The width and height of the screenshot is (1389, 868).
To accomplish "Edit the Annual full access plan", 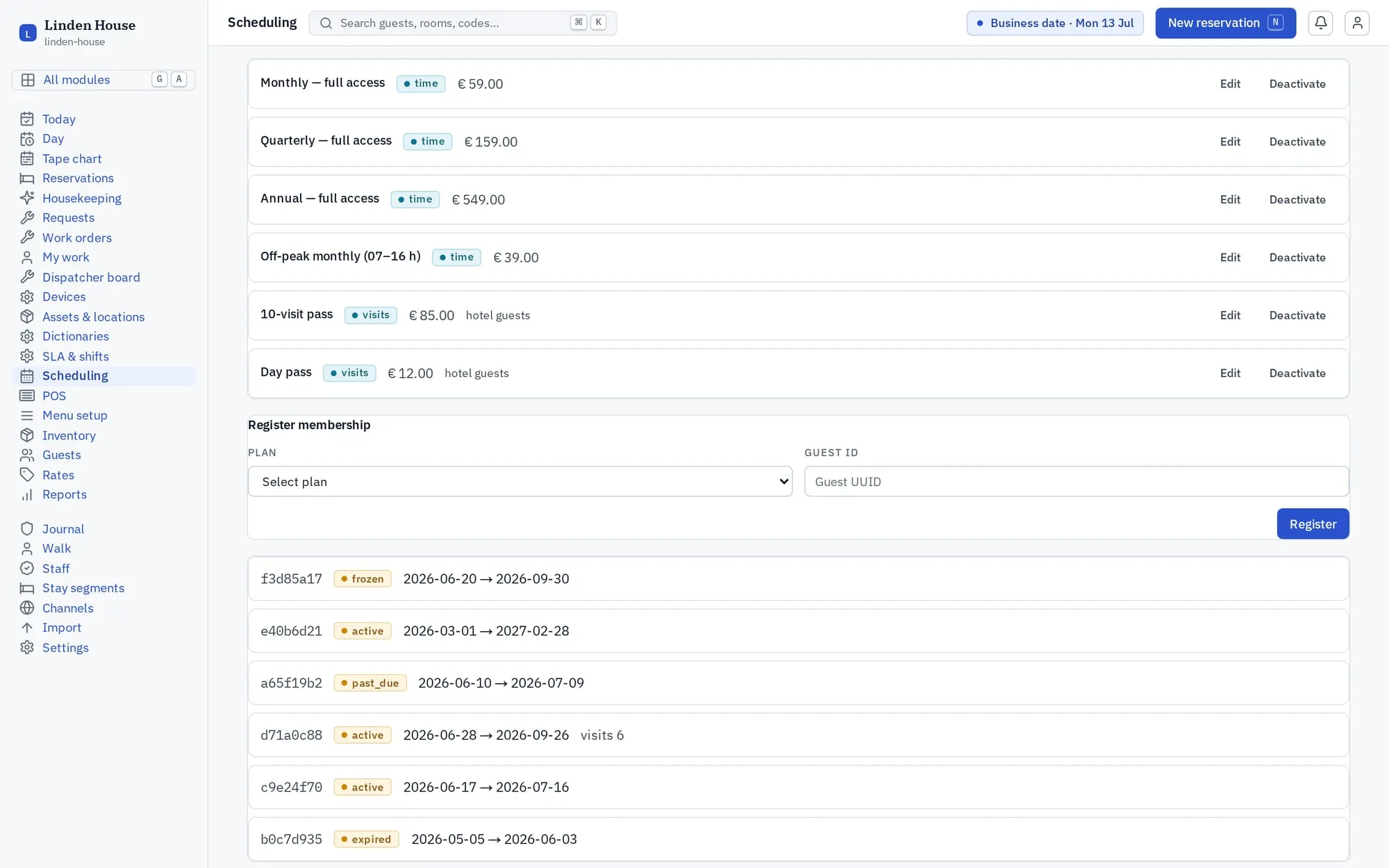I will [x=1230, y=199].
